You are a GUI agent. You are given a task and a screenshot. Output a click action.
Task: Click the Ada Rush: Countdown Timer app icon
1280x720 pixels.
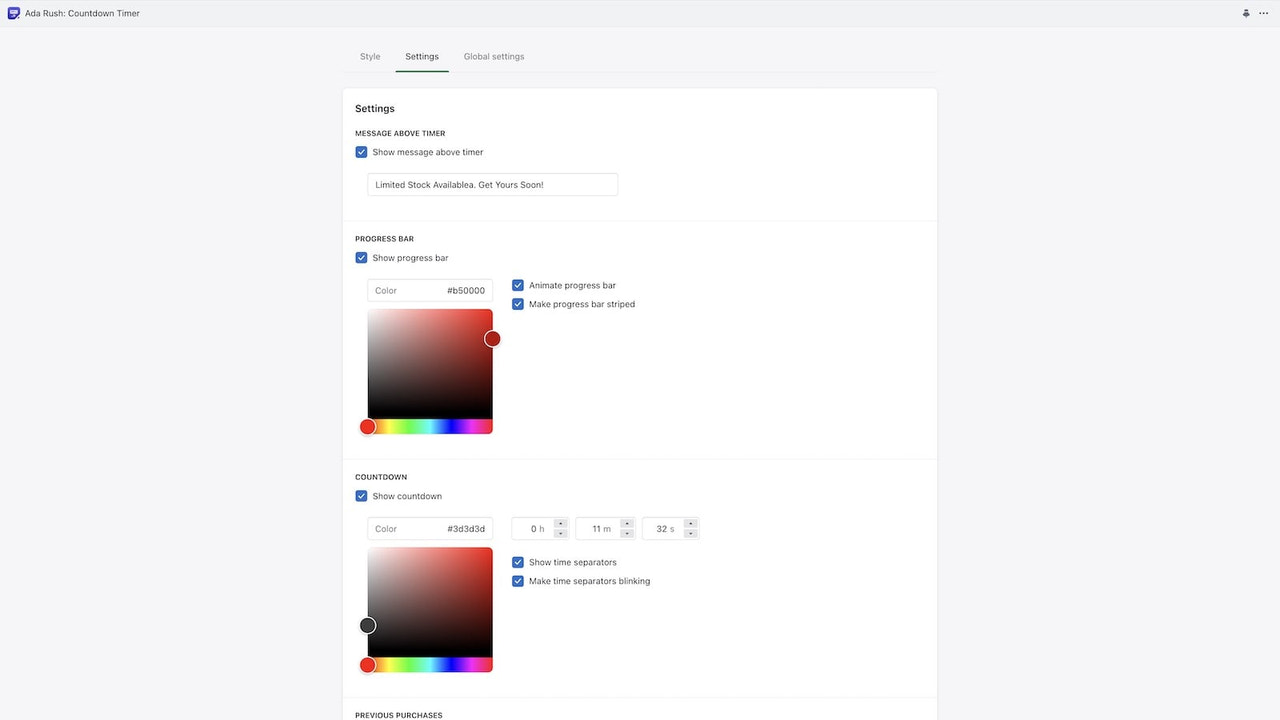coord(12,13)
